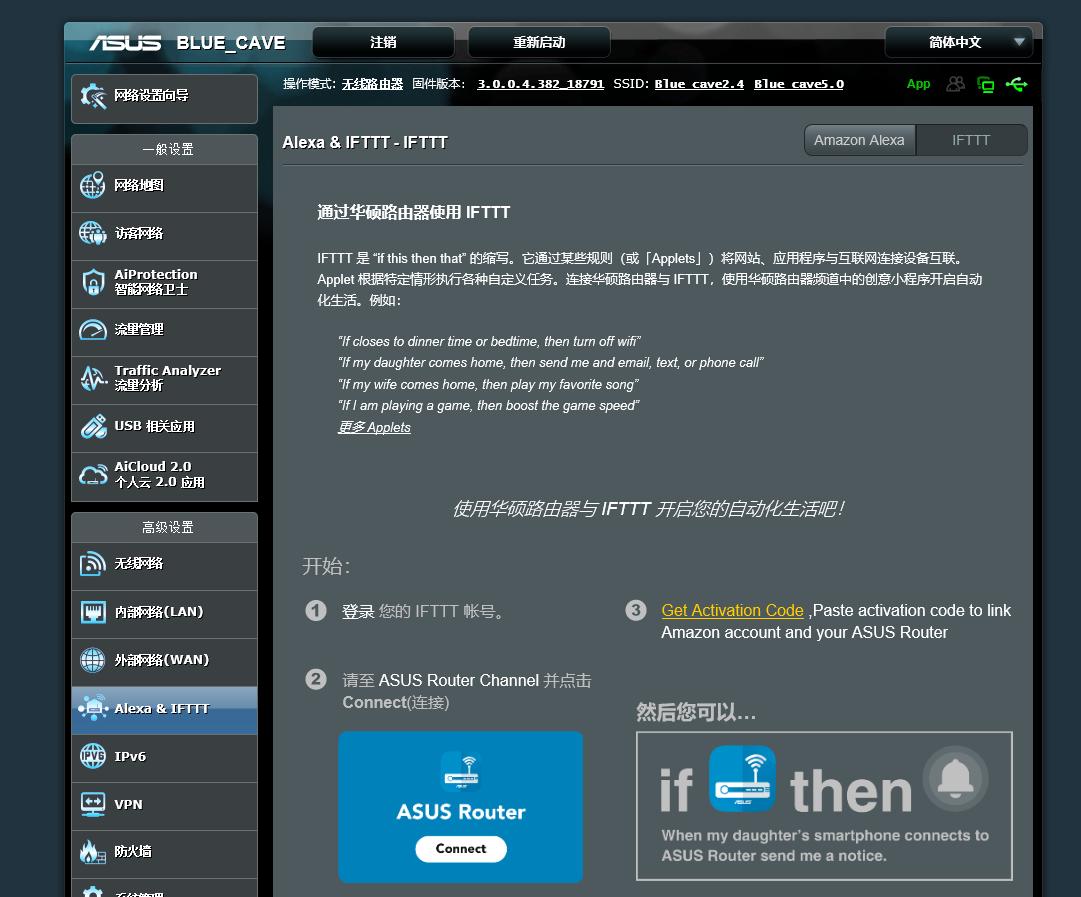Click the Blue_cave2.4 SSID link

click(699, 84)
